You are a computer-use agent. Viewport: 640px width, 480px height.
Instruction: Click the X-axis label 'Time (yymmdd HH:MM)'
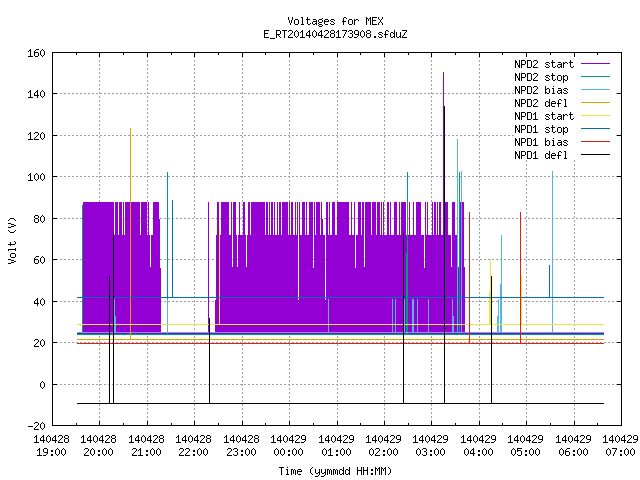335,471
